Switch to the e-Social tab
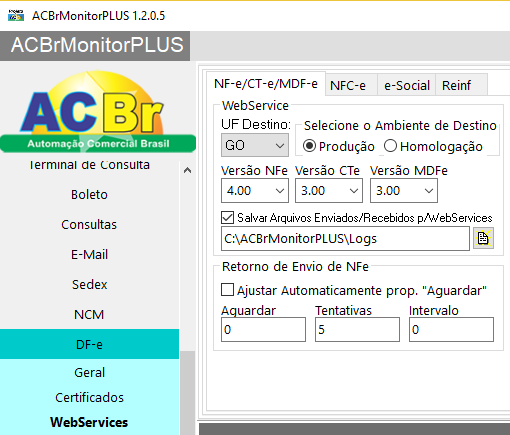This screenshot has width=510, height=435. [x=407, y=86]
